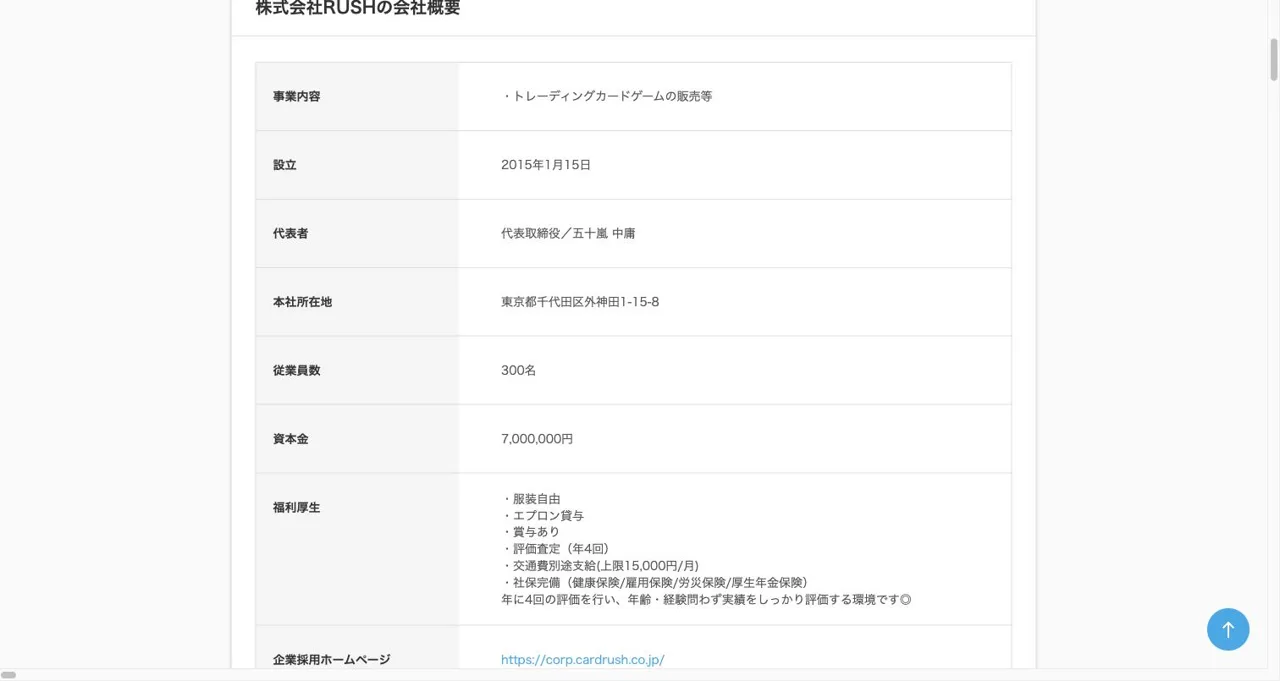Screen dimensions: 1280x681
Task: Select the text 代表取締役／五十嵐 中庸
Action: (568, 233)
